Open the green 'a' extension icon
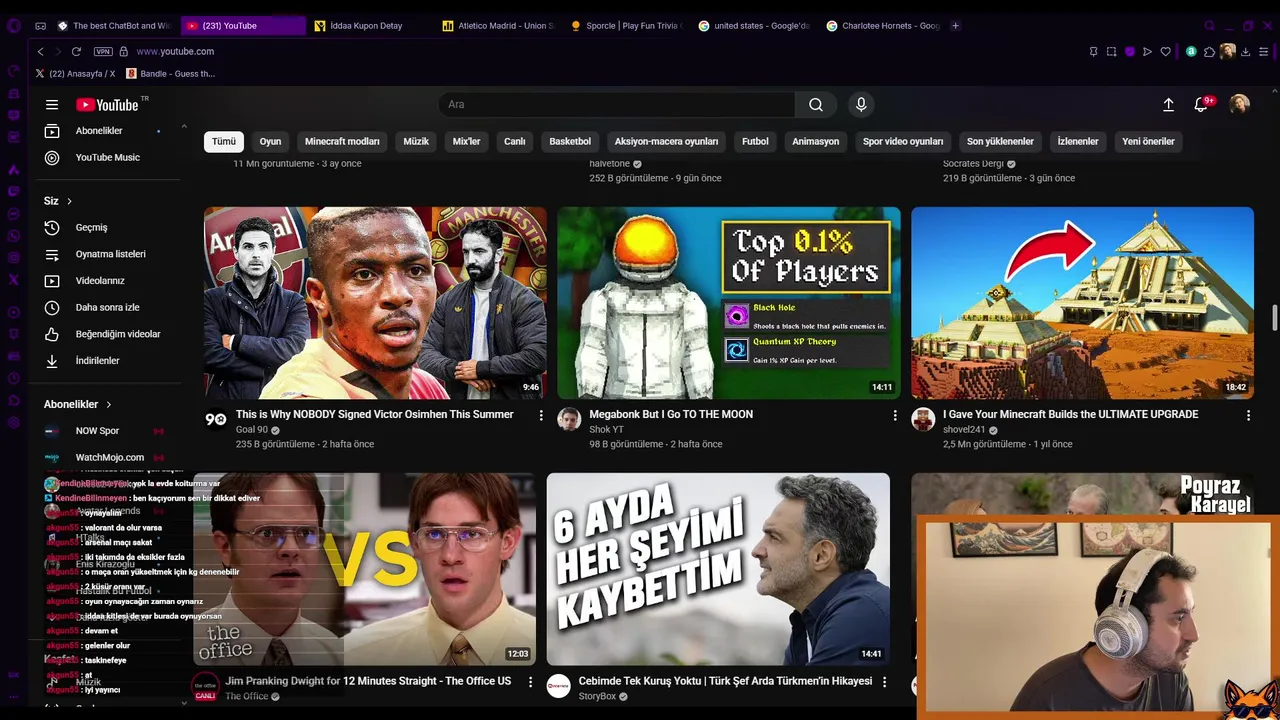The height and width of the screenshot is (720, 1280). 1191,51
